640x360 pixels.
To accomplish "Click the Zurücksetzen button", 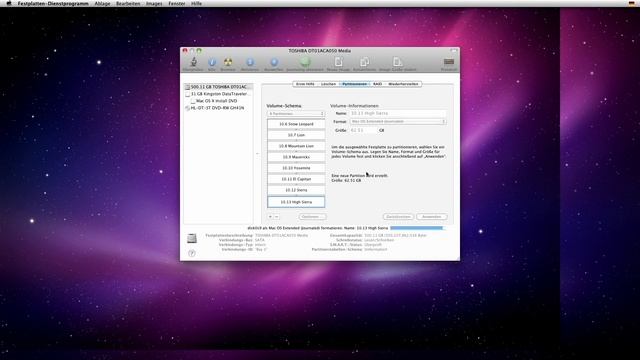I will click(x=398, y=217).
